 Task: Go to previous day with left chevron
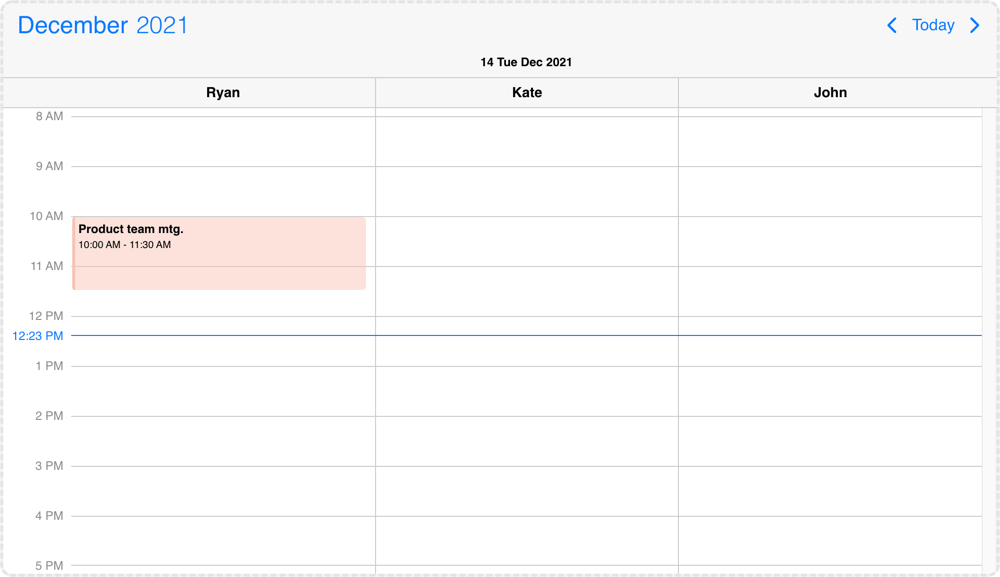pyautogui.click(x=892, y=26)
